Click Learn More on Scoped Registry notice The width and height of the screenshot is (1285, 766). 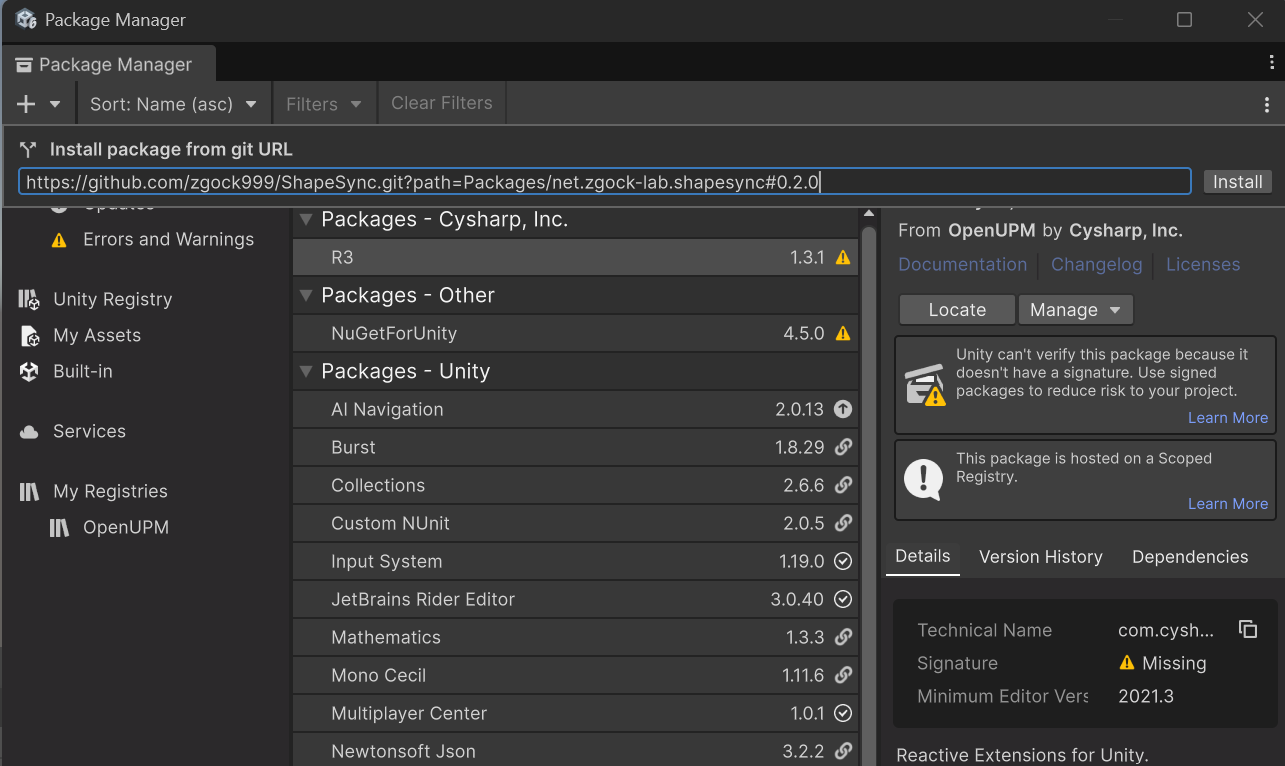point(1228,504)
